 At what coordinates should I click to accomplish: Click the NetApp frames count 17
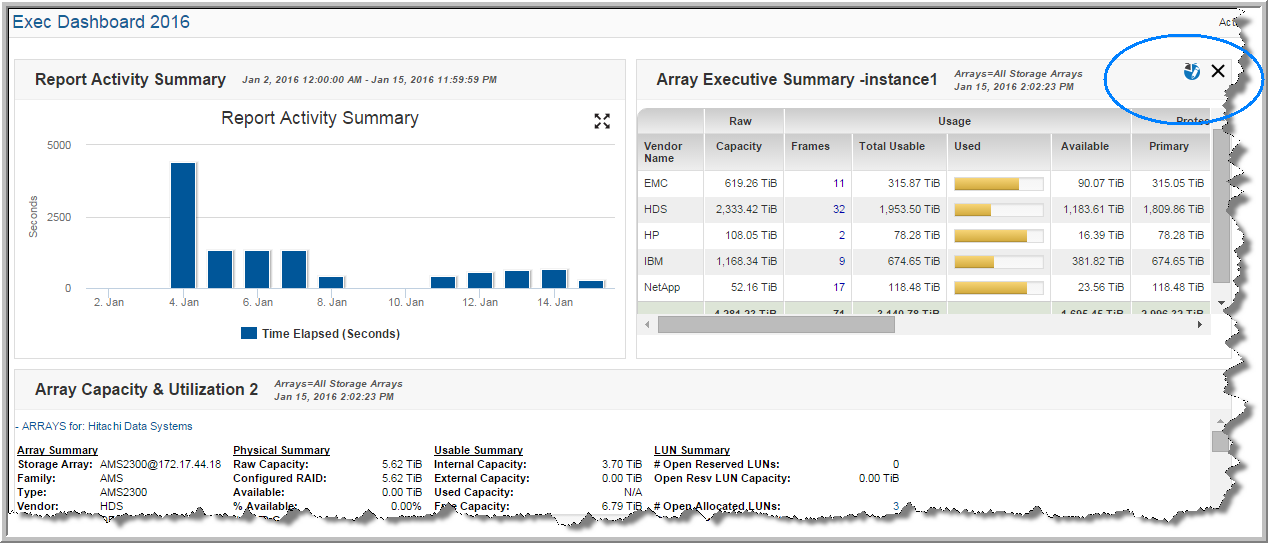(x=838, y=288)
